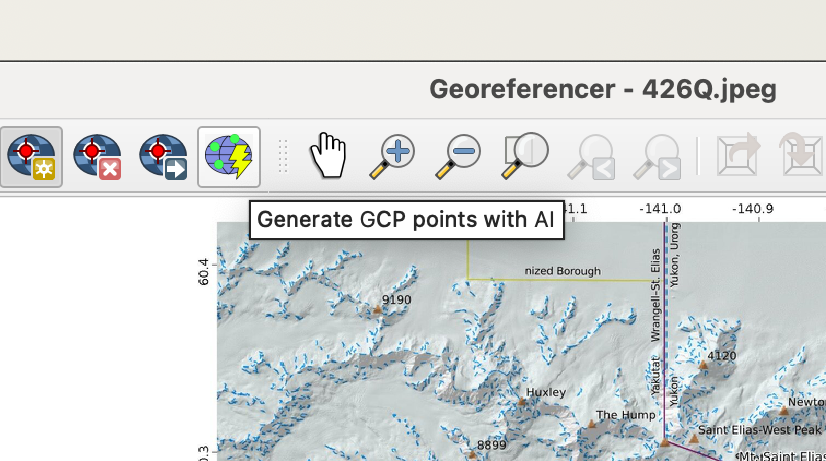Link Georeferencer to QGIS canvas
The height and width of the screenshot is (461, 826).
738,157
